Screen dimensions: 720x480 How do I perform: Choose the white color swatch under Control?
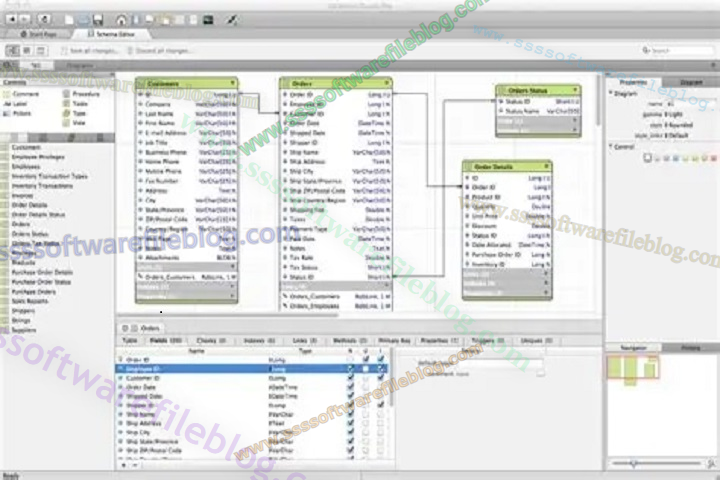(x=647, y=158)
